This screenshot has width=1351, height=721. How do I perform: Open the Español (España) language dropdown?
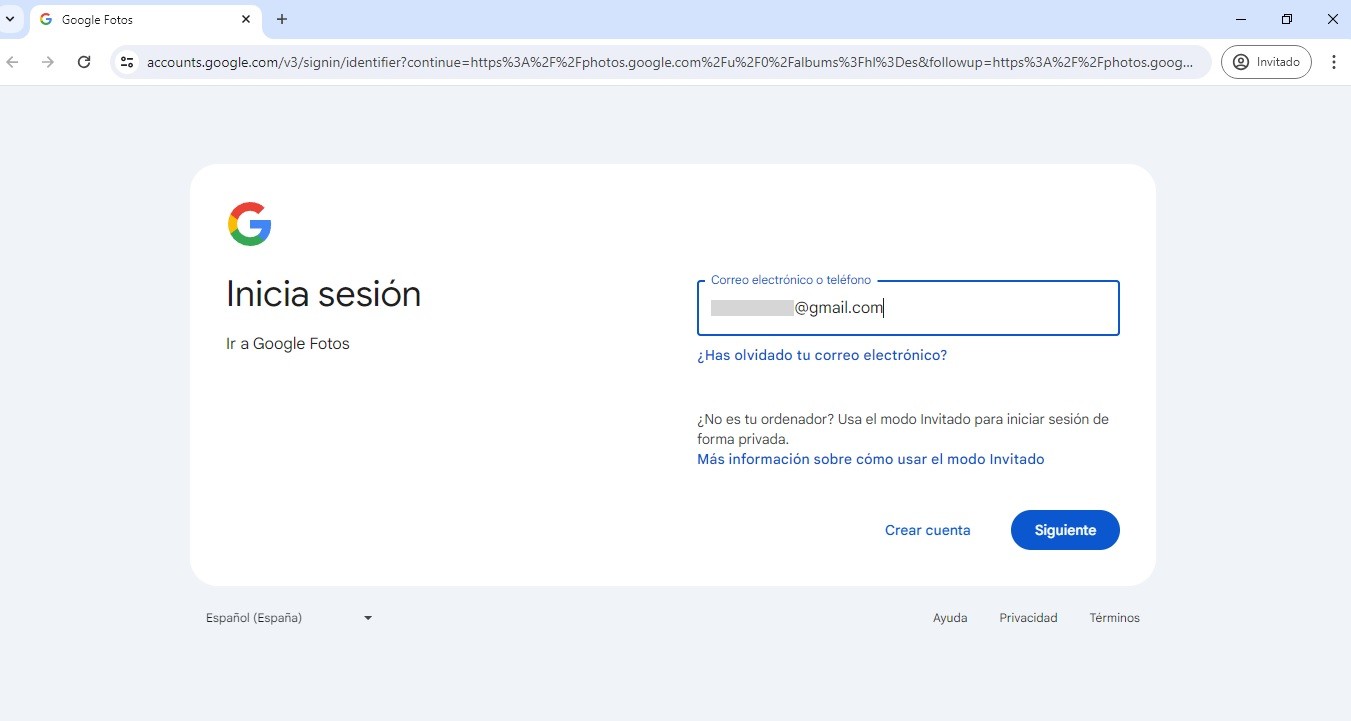[290, 618]
